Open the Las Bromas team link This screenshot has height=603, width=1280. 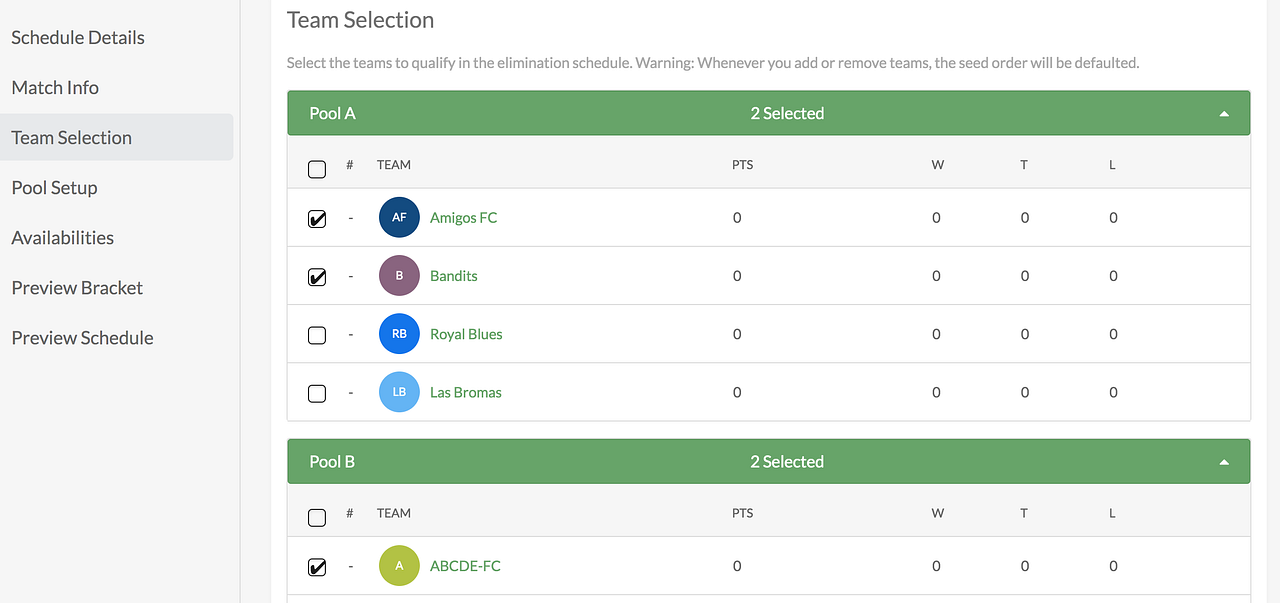point(465,392)
